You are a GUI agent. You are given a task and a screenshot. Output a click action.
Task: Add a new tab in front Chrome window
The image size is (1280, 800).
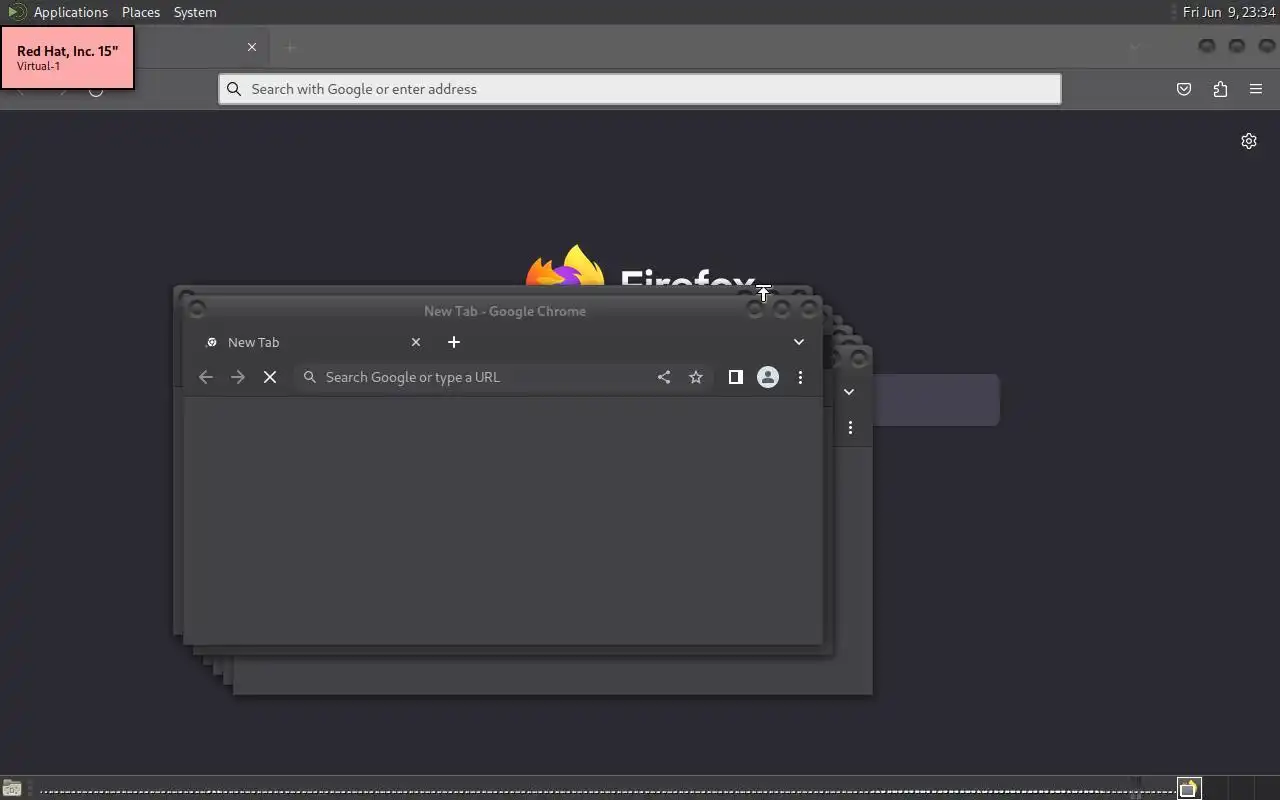point(454,342)
